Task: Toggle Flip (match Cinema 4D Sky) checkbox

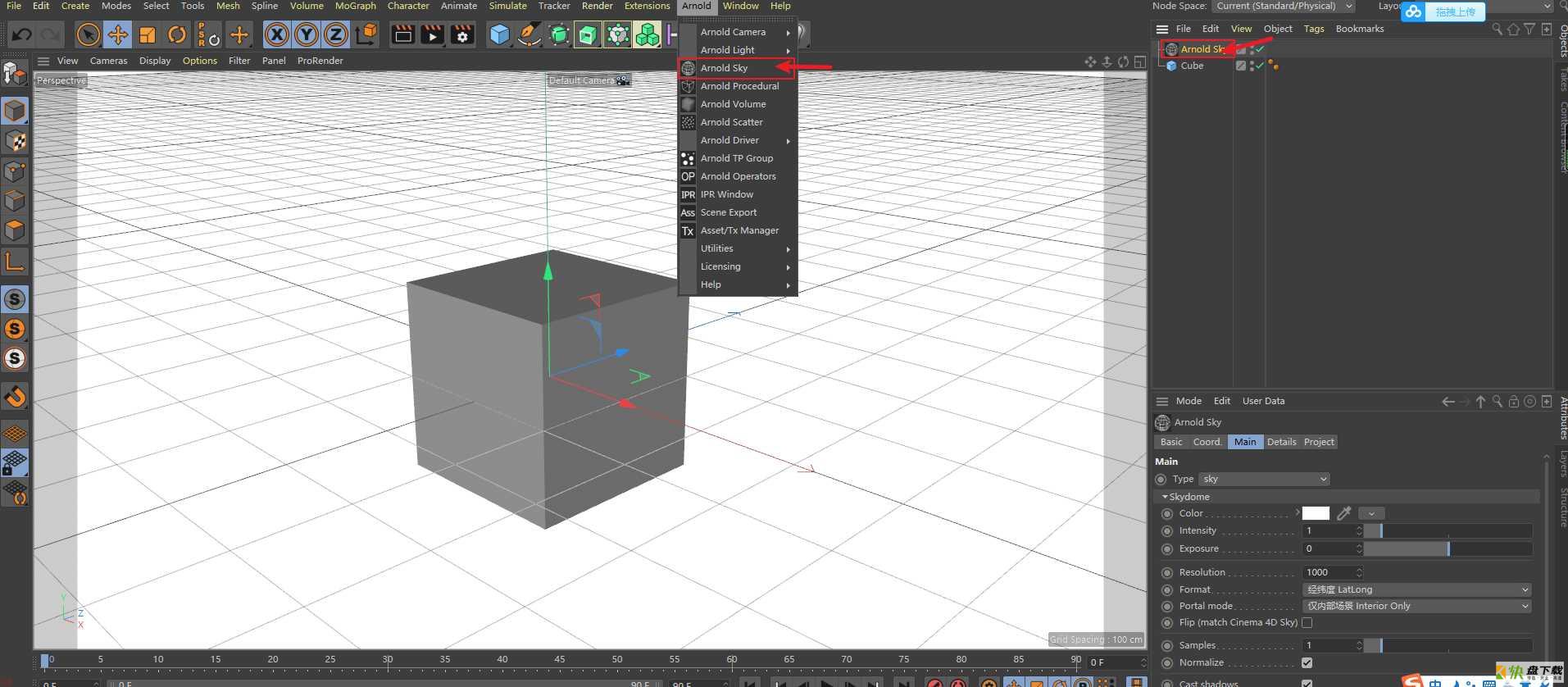Action: 1307,623
